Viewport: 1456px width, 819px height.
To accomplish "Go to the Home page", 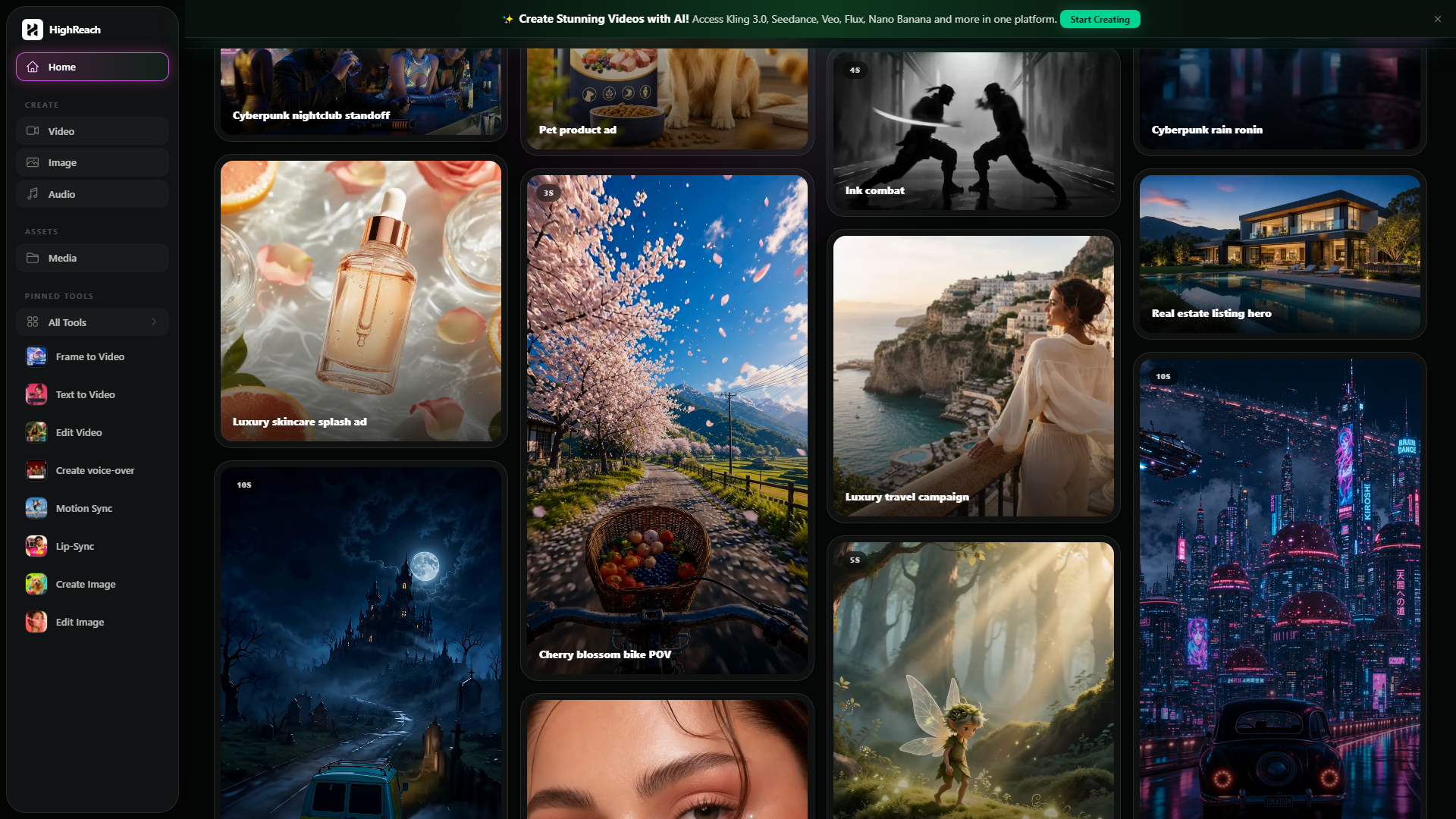I will [x=93, y=67].
